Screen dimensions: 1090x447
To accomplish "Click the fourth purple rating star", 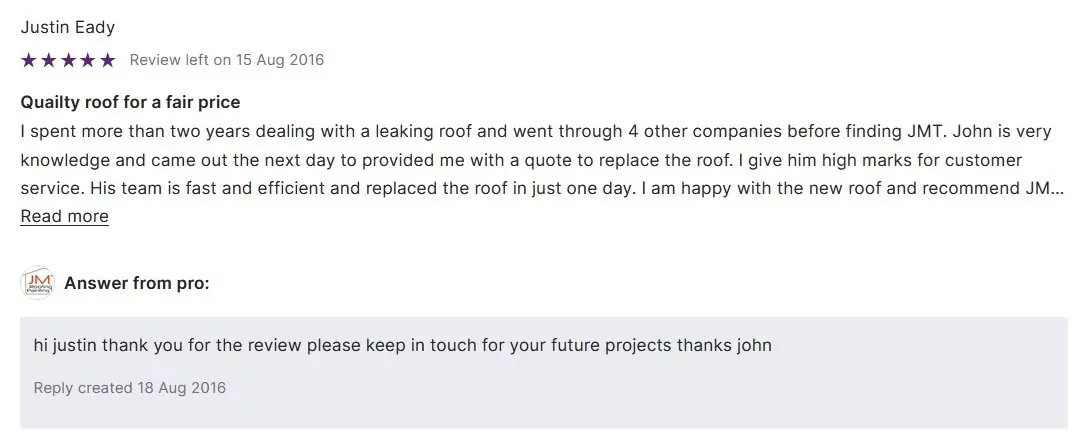I will click(88, 60).
